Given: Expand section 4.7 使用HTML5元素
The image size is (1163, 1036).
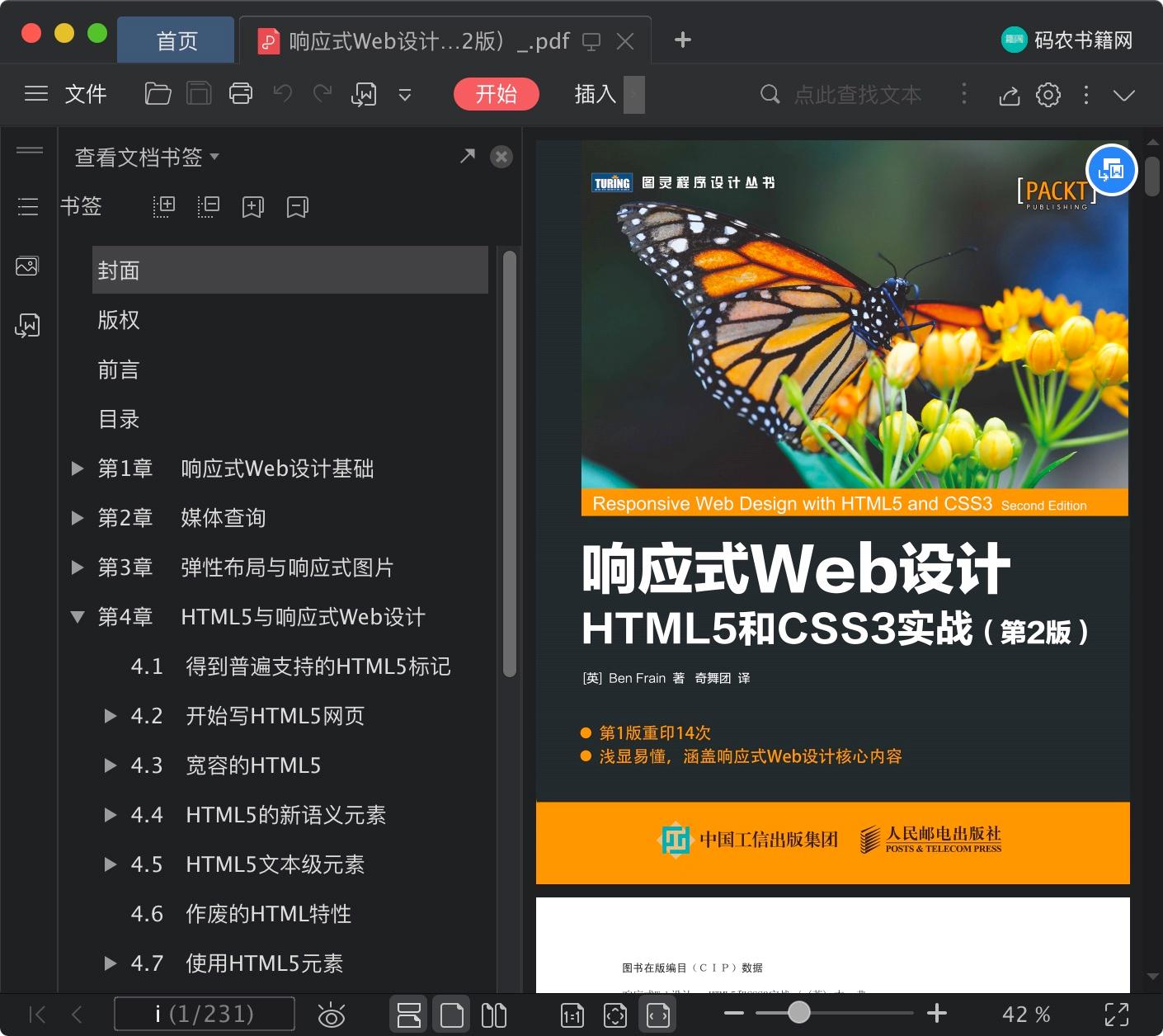Looking at the screenshot, I should (x=111, y=963).
